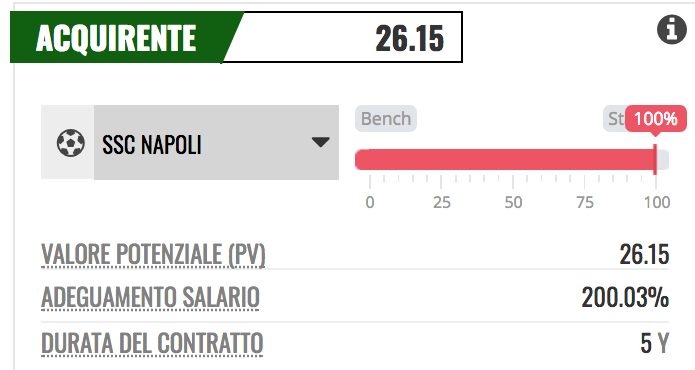Click the dropdown arrow next to SSC Napoli

click(x=320, y=142)
